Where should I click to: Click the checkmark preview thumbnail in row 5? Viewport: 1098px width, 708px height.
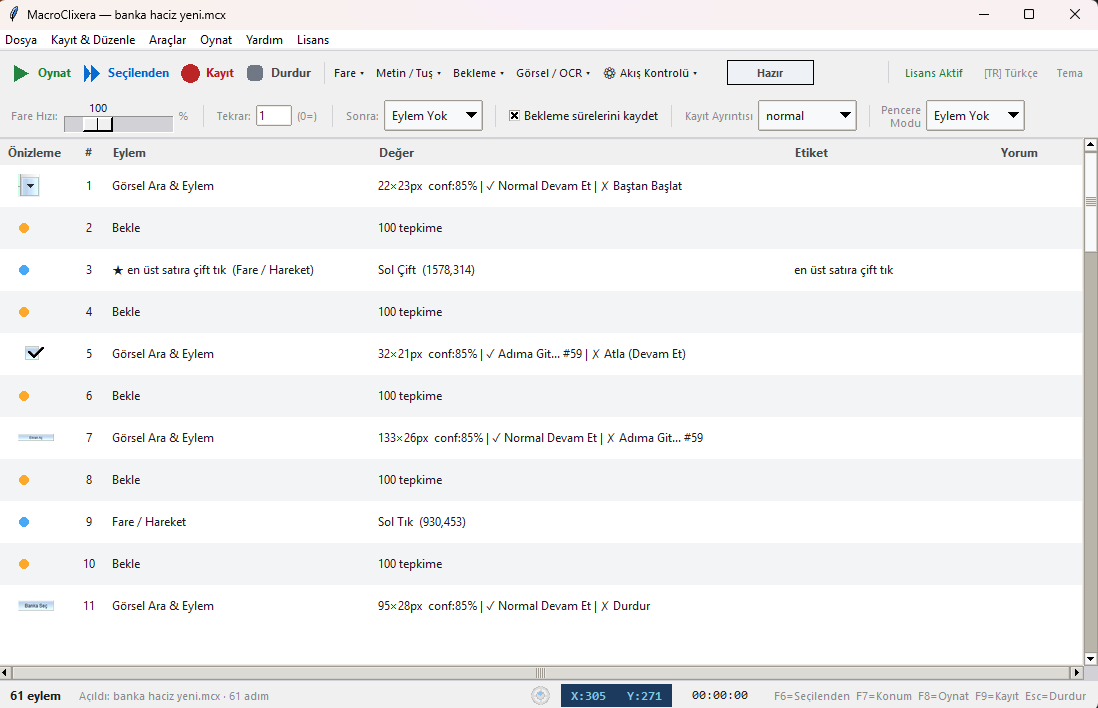coord(35,353)
